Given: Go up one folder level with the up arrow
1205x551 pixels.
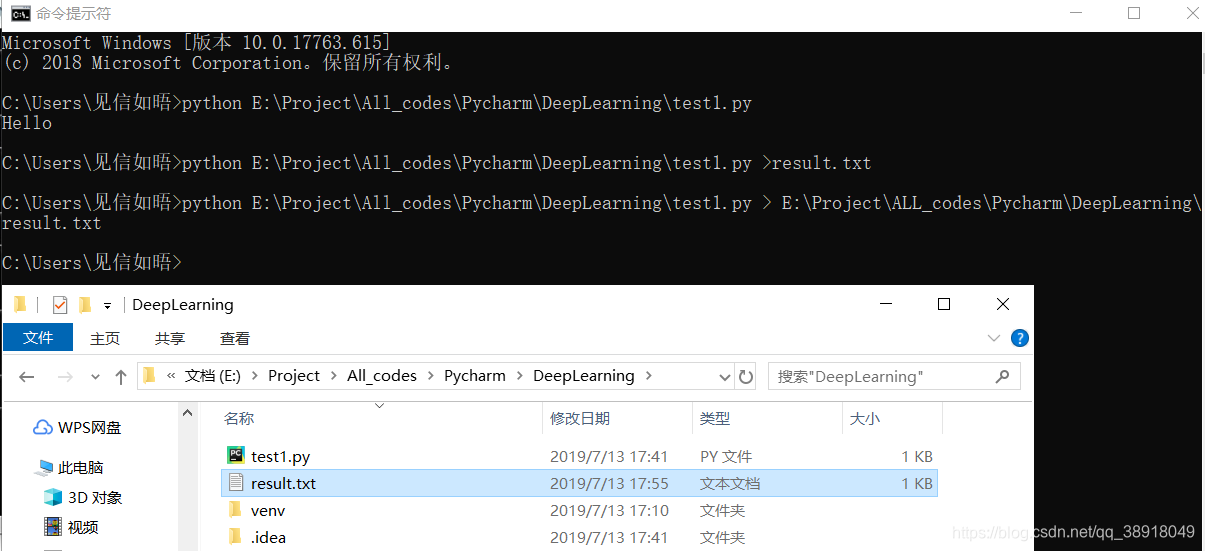Looking at the screenshot, I should [121, 377].
